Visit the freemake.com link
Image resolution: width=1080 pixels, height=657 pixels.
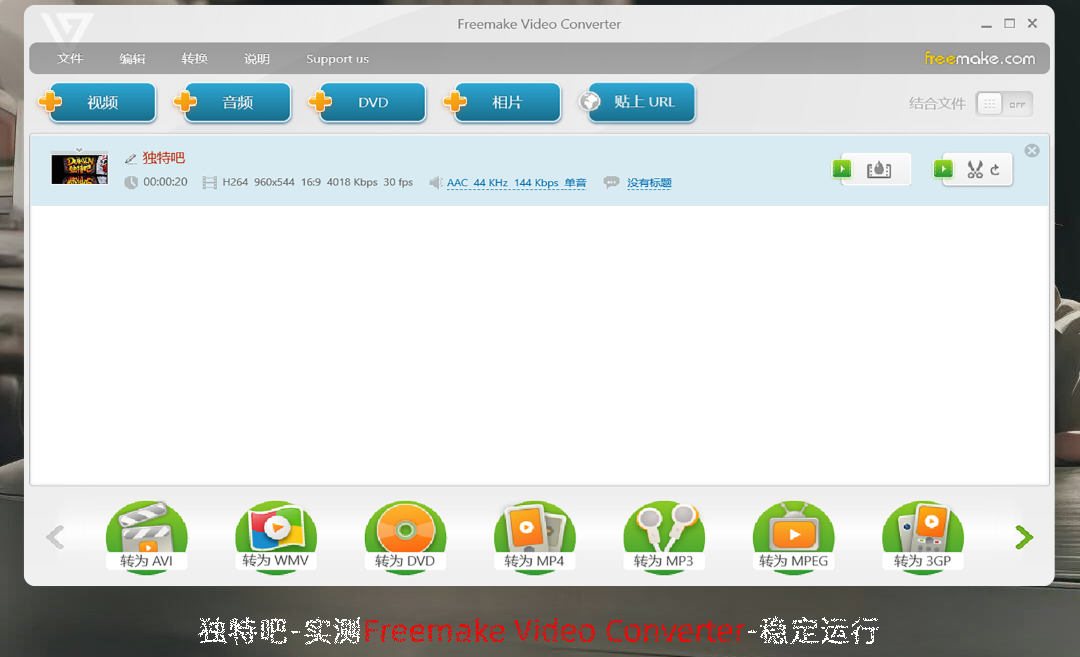(x=979, y=59)
